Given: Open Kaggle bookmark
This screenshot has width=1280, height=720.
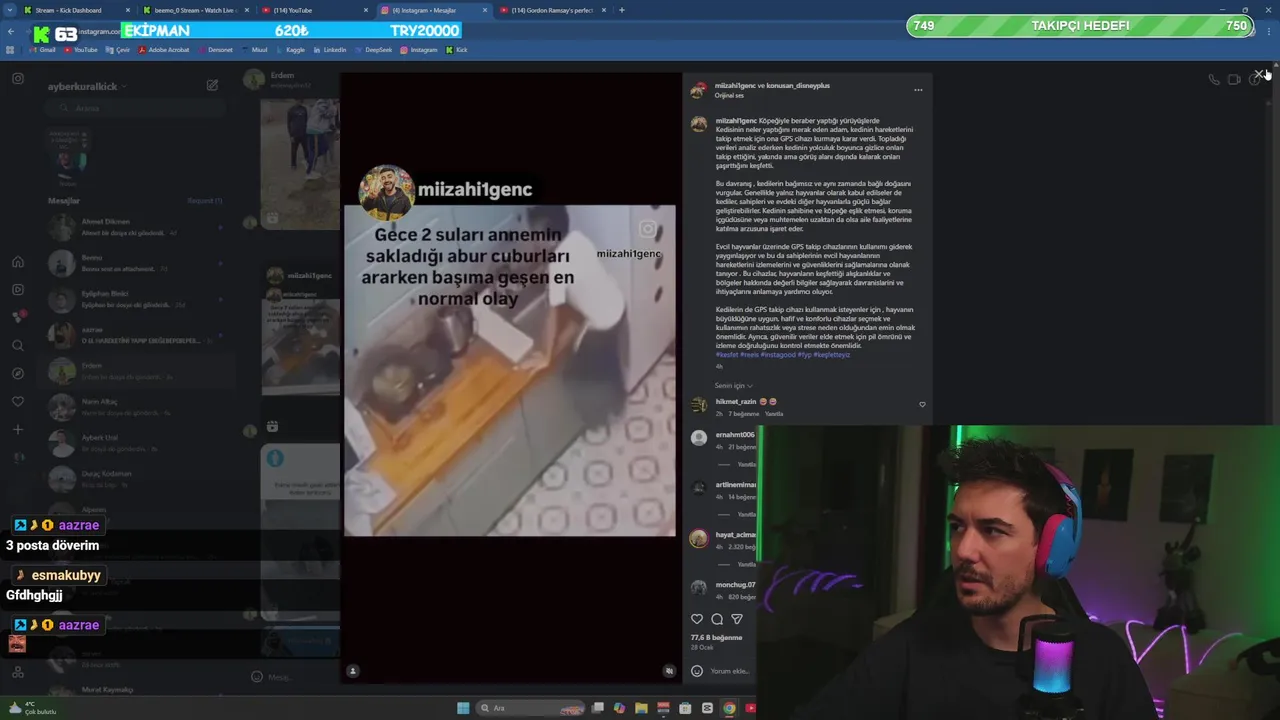Looking at the screenshot, I should pos(291,50).
